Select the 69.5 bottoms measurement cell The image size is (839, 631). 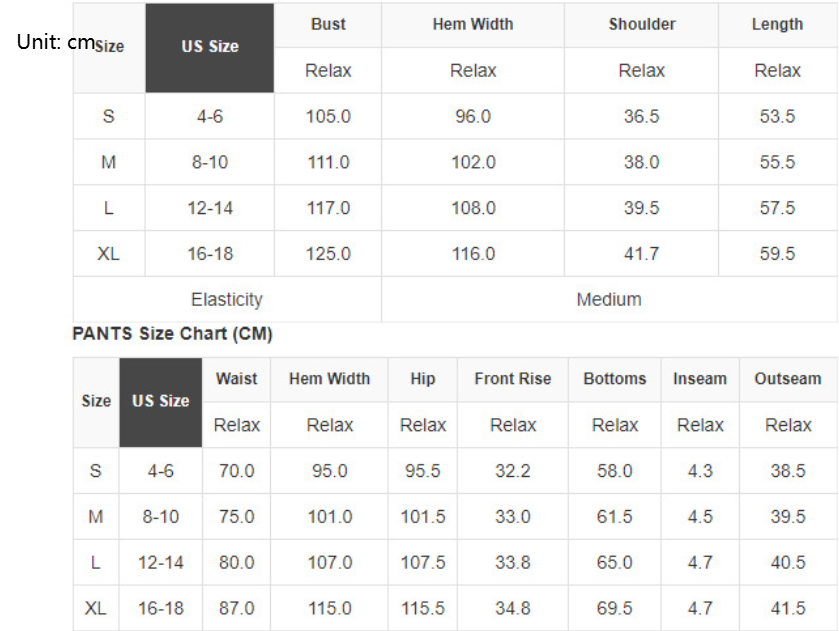[x=614, y=608]
